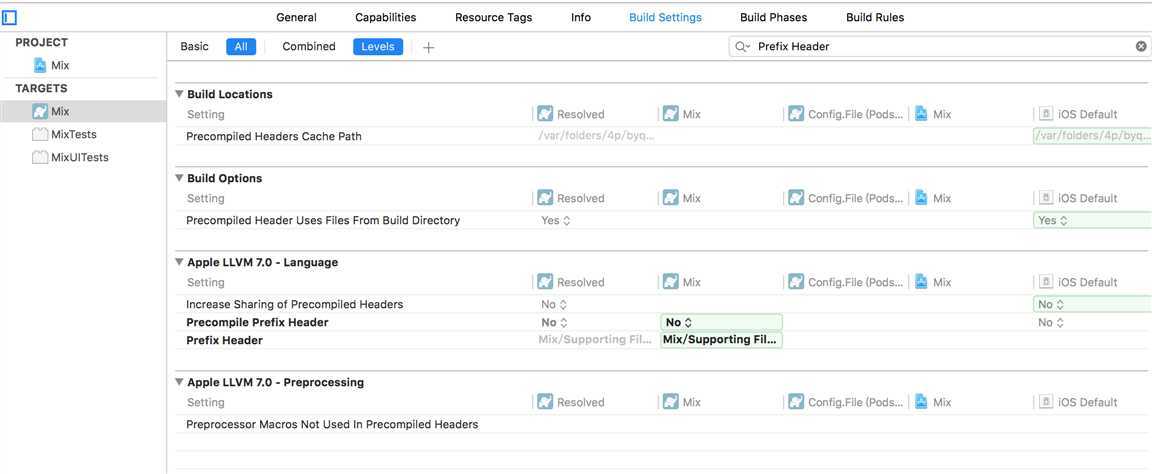
Task: Select the All settings filter button
Action: click(x=241, y=46)
